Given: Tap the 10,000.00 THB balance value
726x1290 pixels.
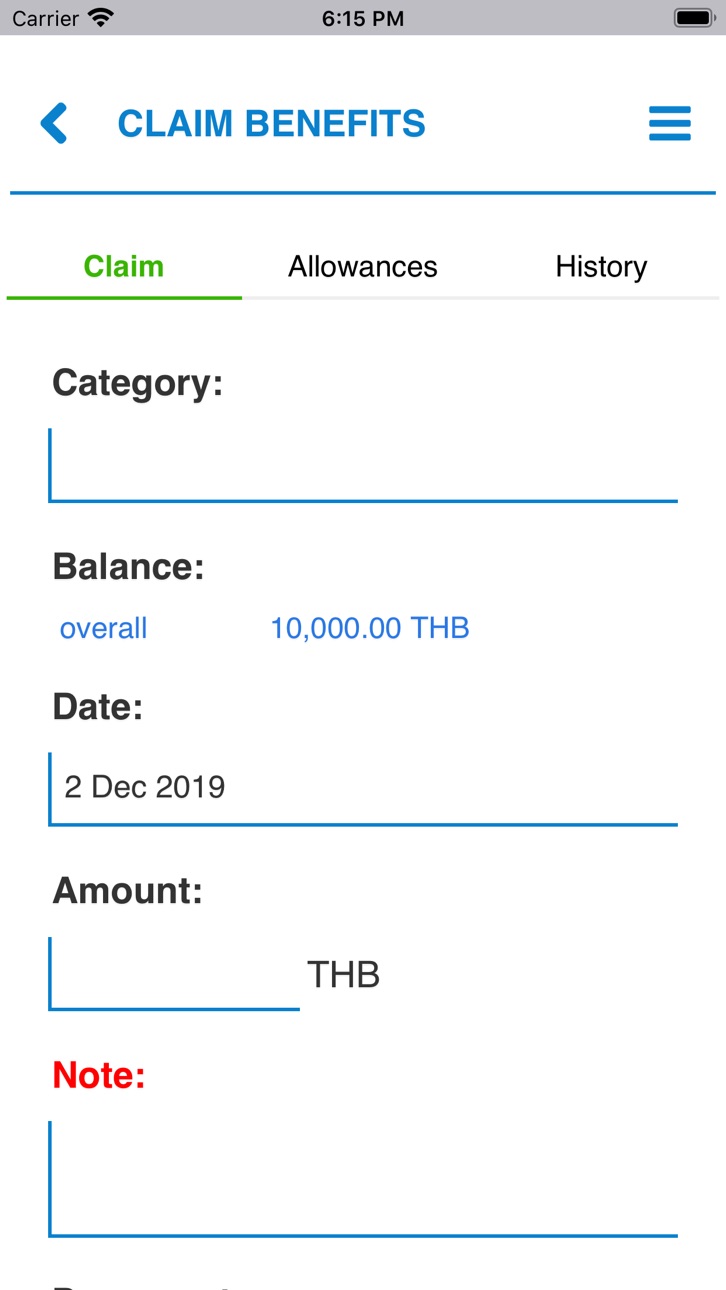Looking at the screenshot, I should (x=370, y=628).
